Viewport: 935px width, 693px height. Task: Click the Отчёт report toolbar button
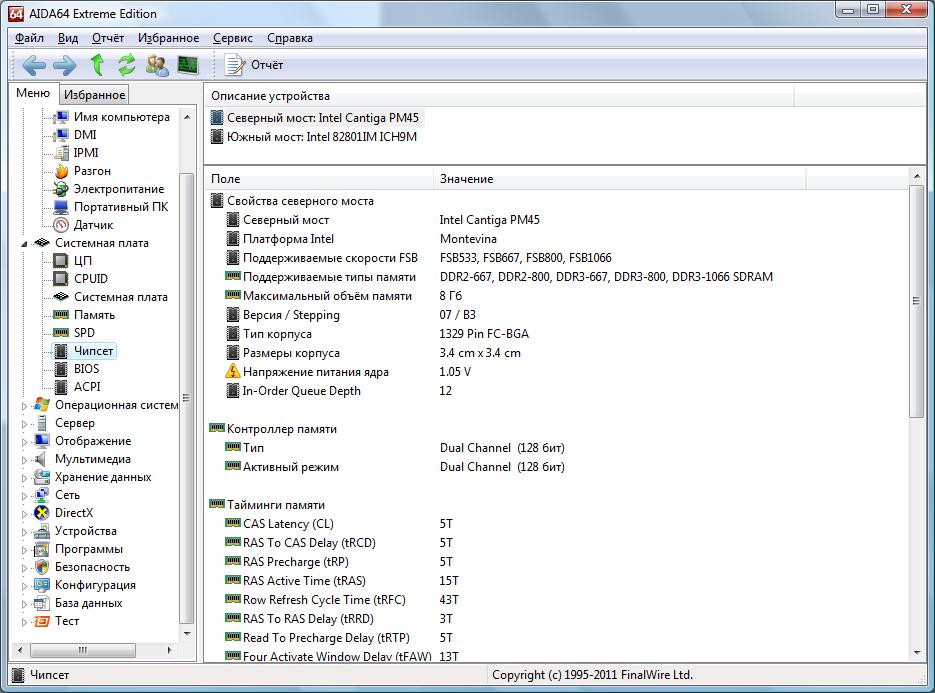tap(254, 65)
